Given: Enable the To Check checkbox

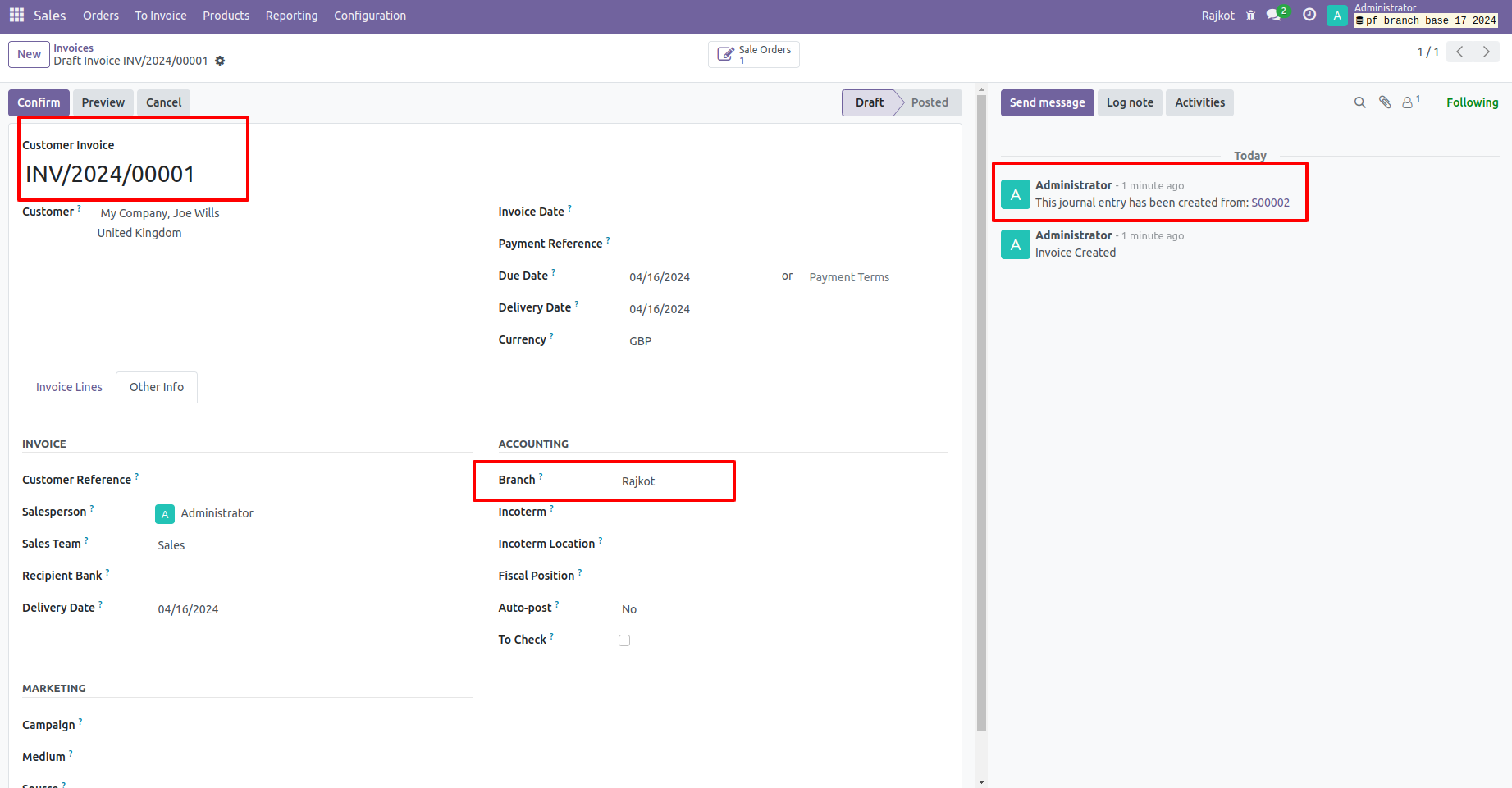Looking at the screenshot, I should coord(624,640).
